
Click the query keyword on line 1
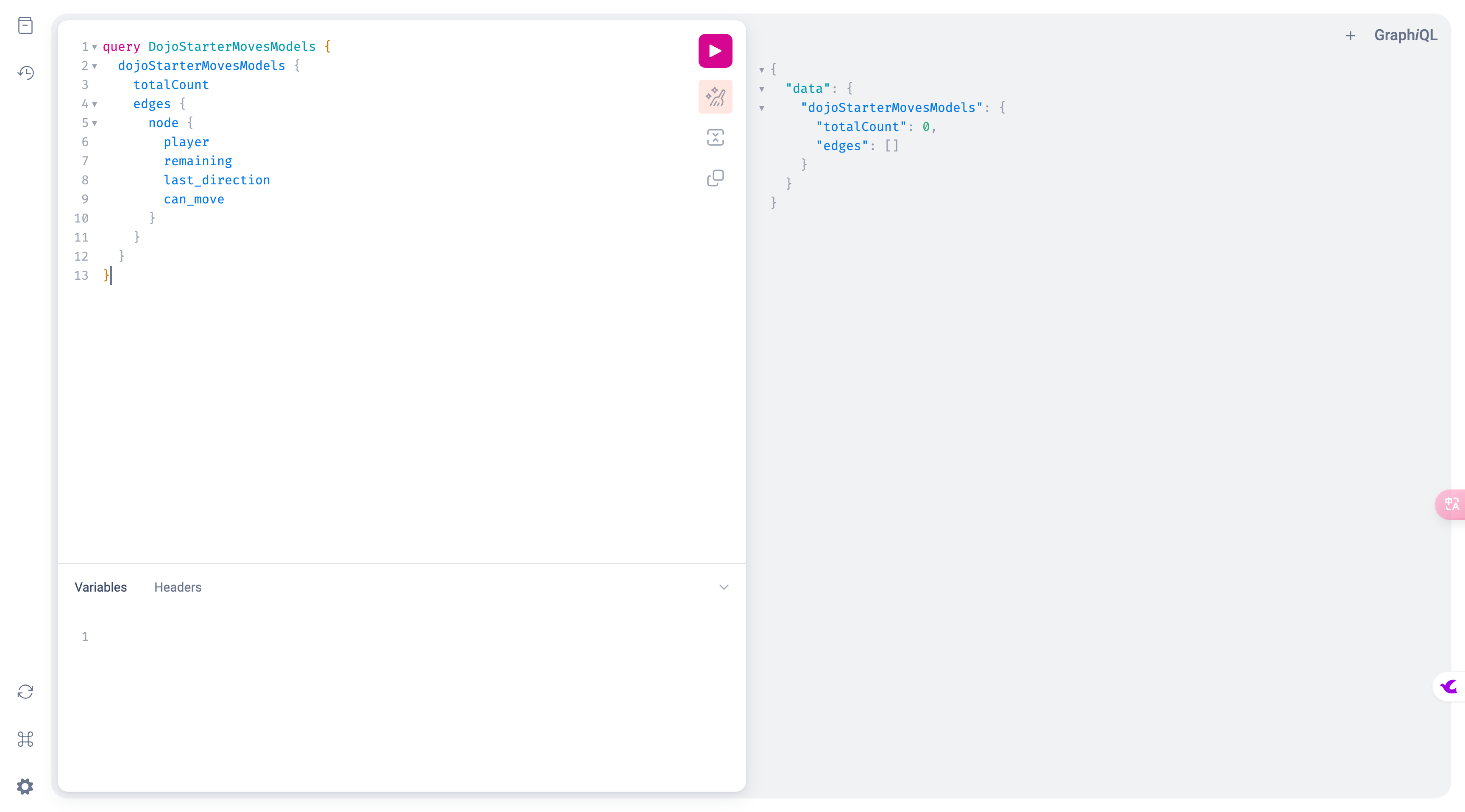pyautogui.click(x=121, y=47)
